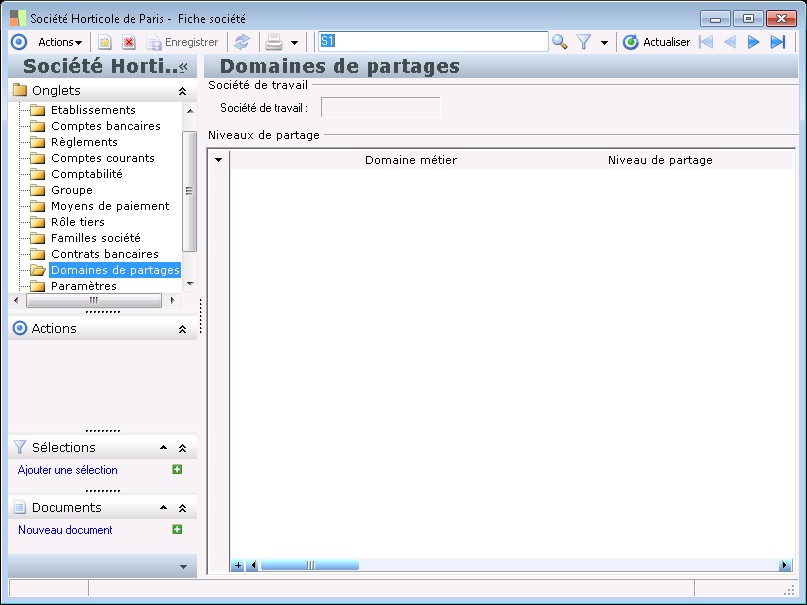
Task: Select the Groupe folder
Action: pyautogui.click(x=72, y=190)
